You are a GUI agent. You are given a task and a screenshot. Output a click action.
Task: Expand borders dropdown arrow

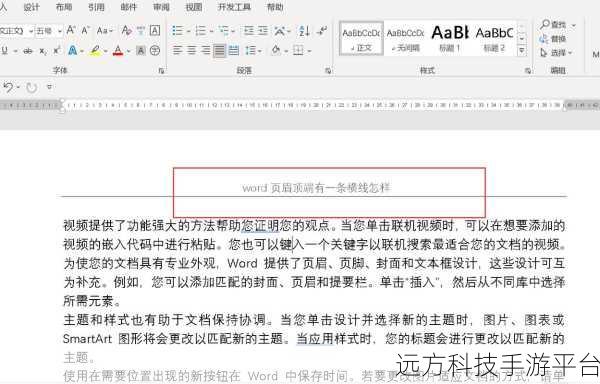coord(309,51)
